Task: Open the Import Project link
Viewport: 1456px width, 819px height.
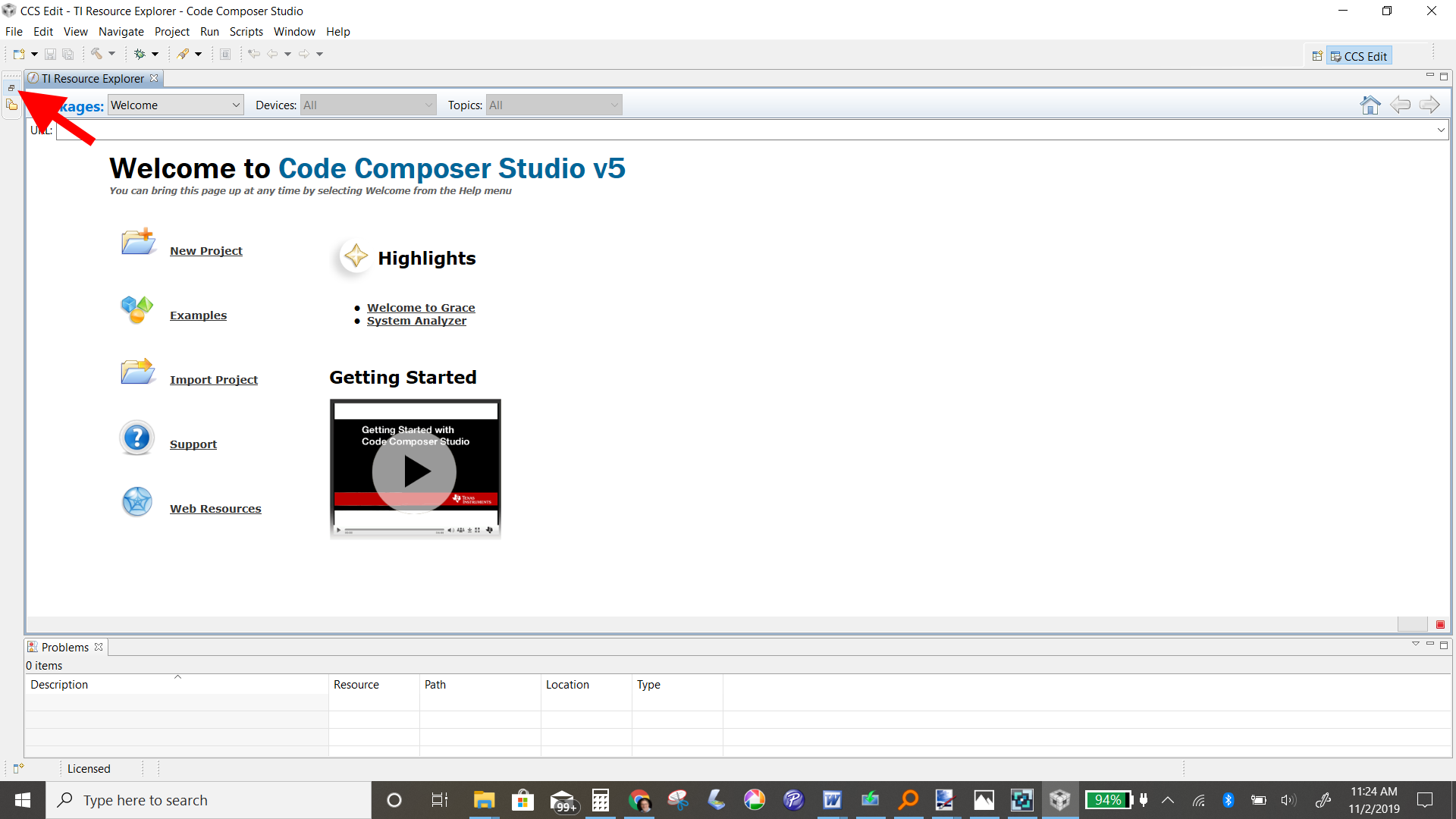Action: [214, 380]
